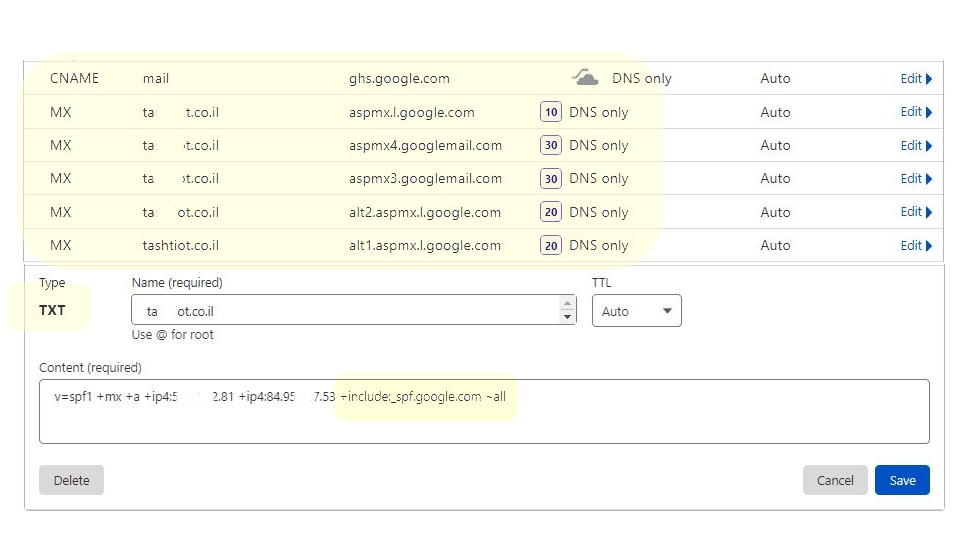The width and height of the screenshot is (979, 553).
Task: Expand Edit for alt2.aspmx.l.google.com record
Action: [x=916, y=212]
